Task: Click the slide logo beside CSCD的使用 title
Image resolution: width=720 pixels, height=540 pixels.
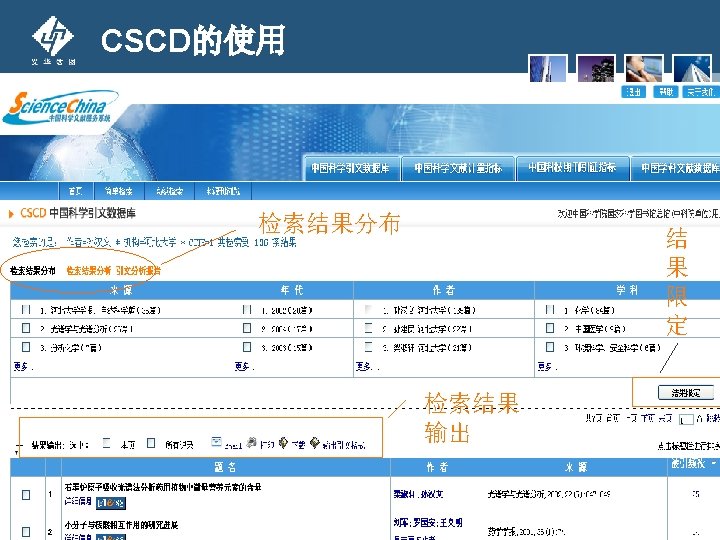Action: 53,40
